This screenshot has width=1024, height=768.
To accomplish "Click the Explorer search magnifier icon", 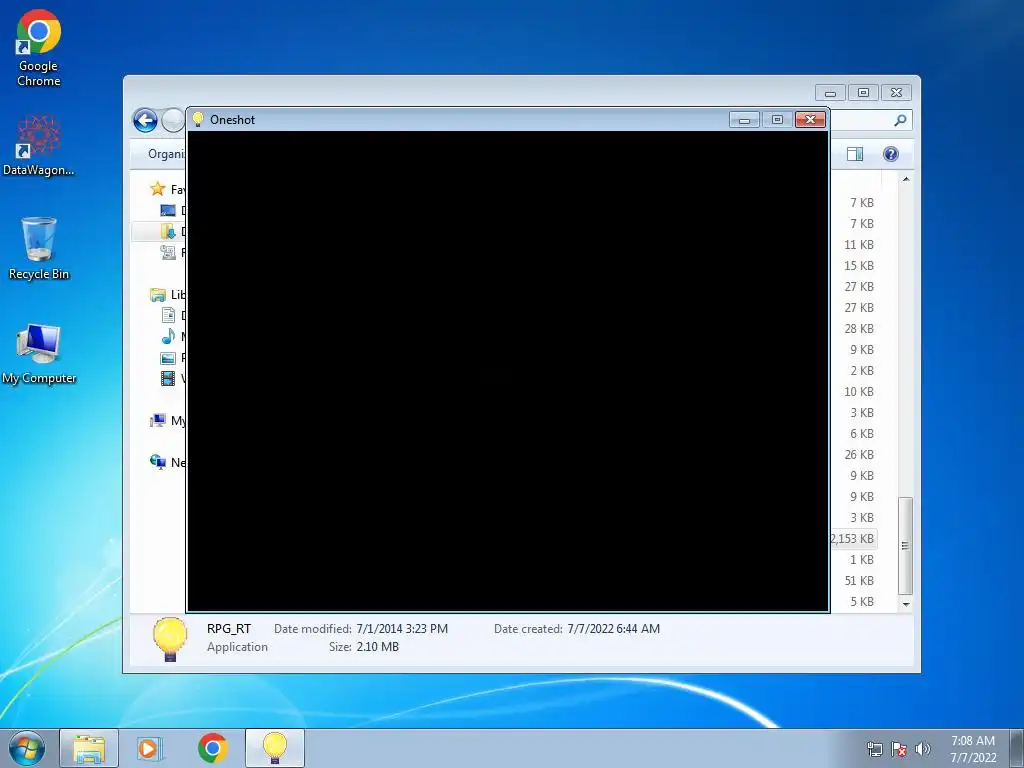I will point(900,120).
